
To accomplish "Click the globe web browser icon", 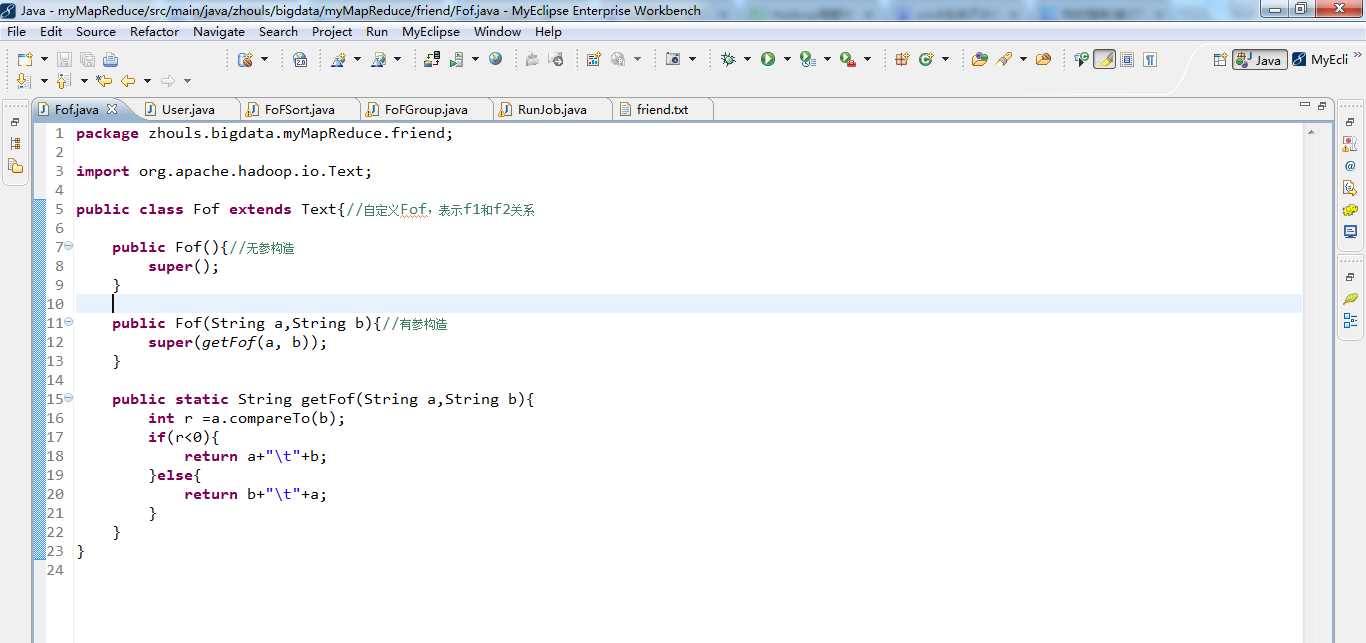I will click(495, 59).
